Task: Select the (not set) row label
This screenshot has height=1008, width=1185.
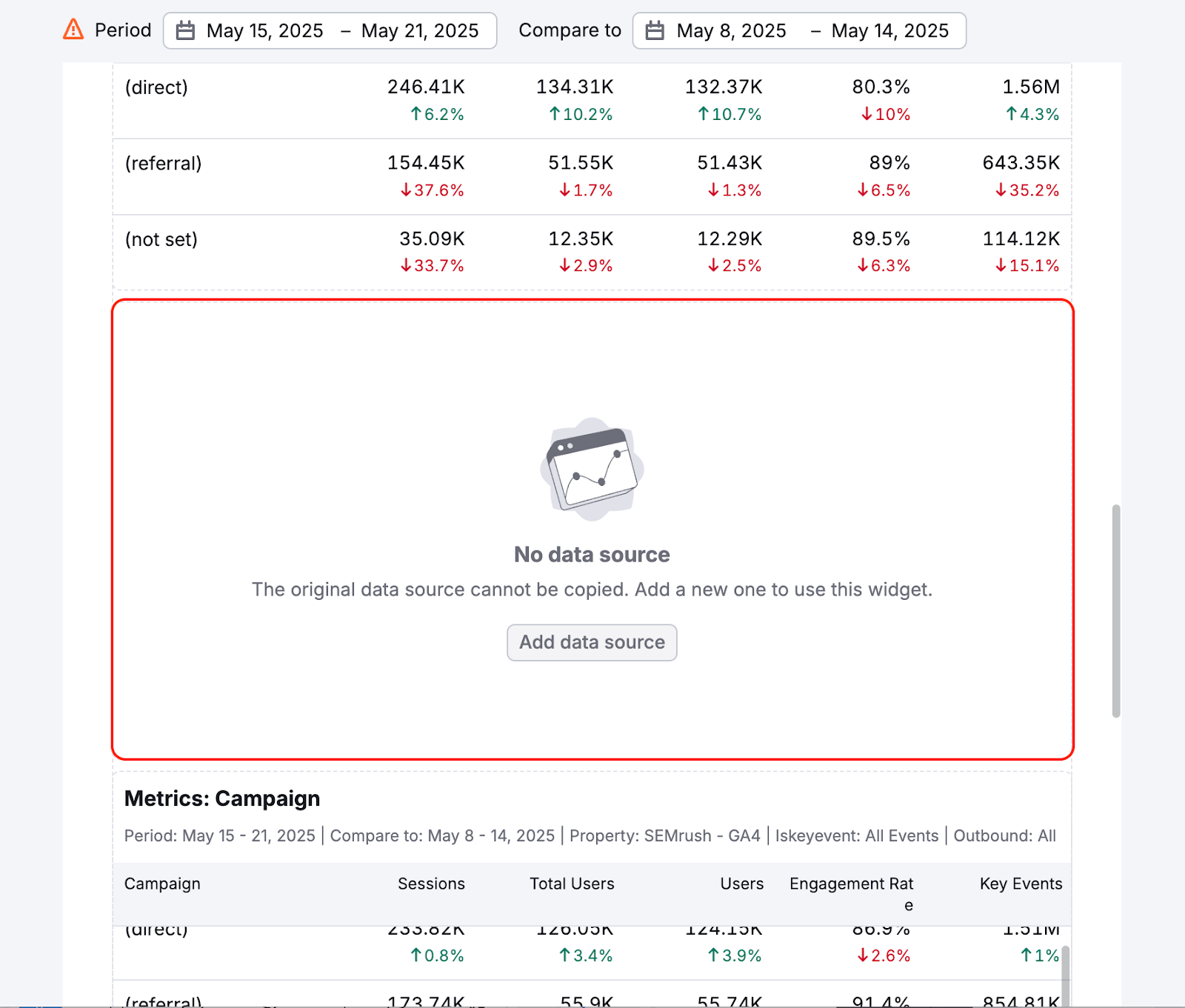Action: [161, 240]
